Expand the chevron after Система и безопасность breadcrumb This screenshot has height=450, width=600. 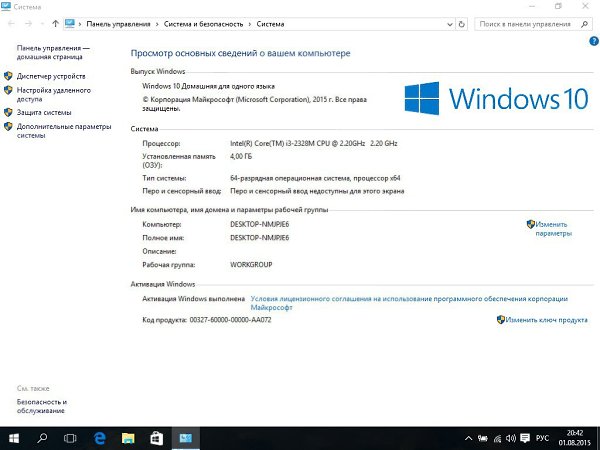click(x=249, y=24)
